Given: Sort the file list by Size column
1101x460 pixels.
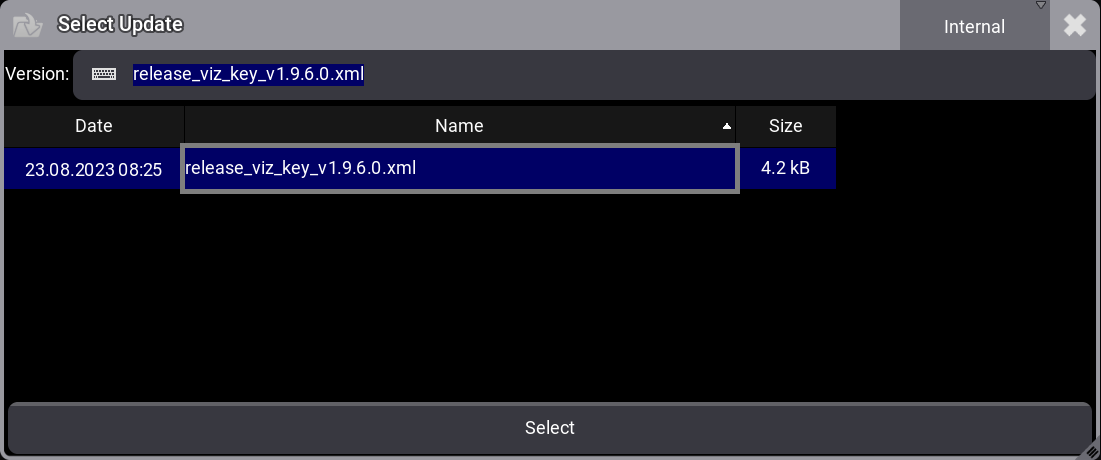Looking at the screenshot, I should [x=785, y=126].
